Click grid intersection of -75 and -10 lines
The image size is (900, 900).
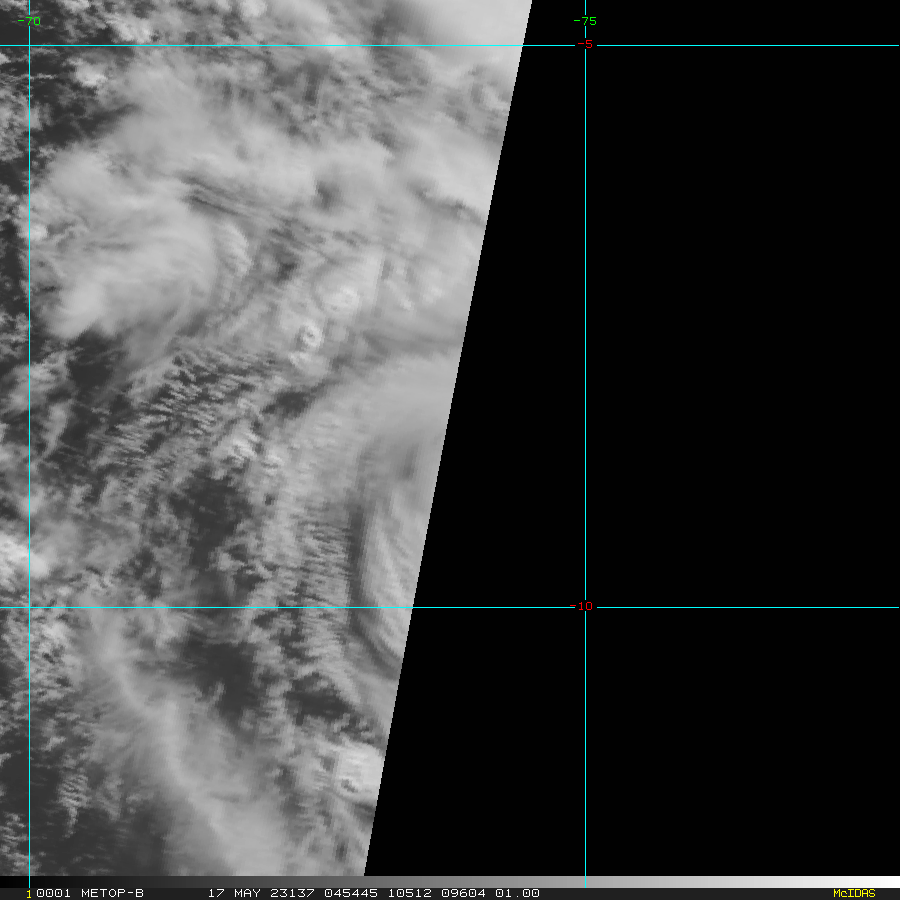coord(585,606)
